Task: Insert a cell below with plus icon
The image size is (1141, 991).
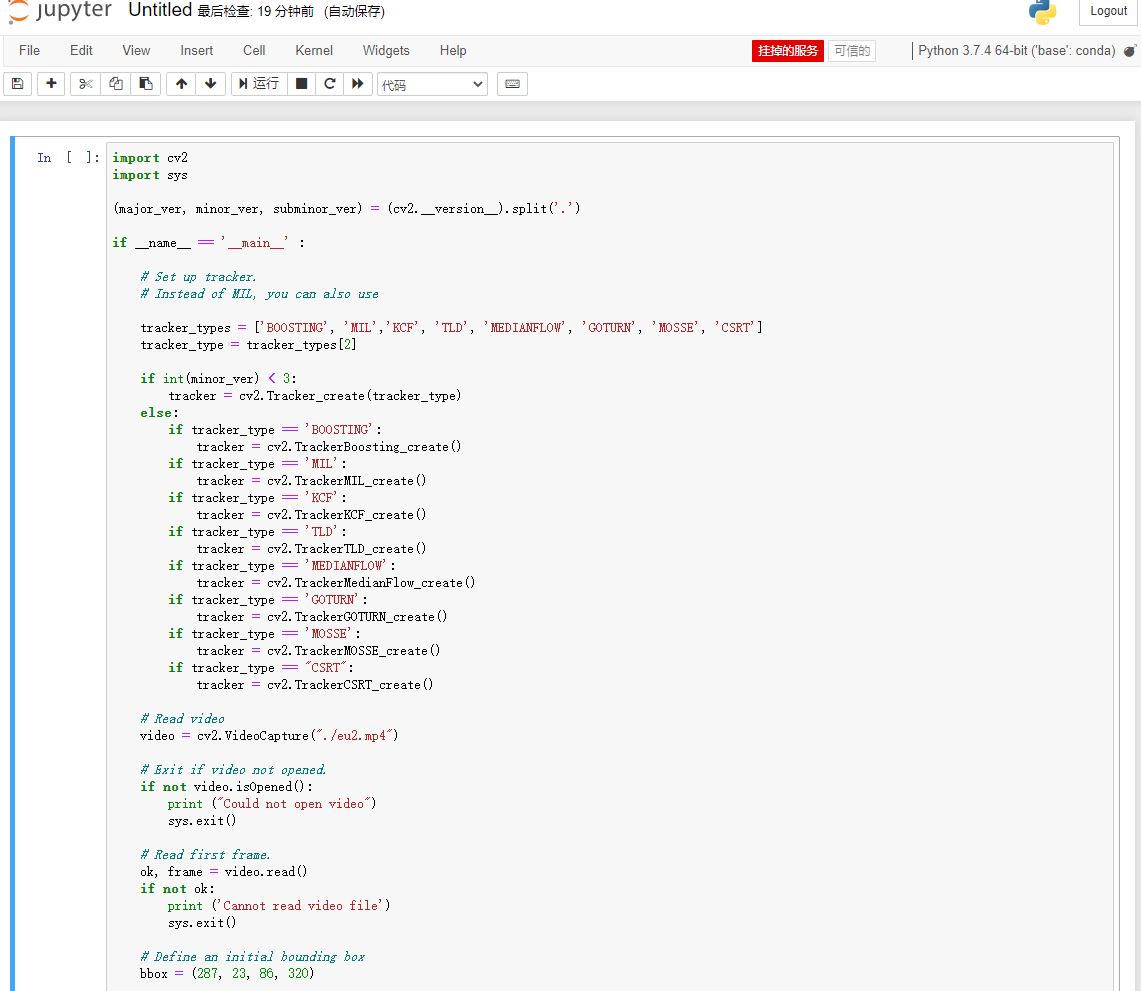Action: tap(51, 84)
